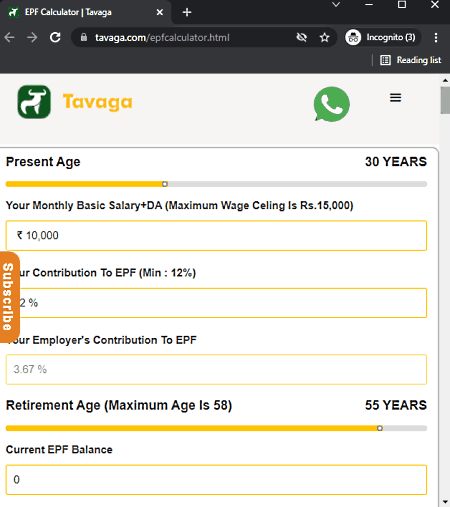This screenshot has width=450, height=507.
Task: Close the EPF Calculator tab
Action: click(160, 12)
